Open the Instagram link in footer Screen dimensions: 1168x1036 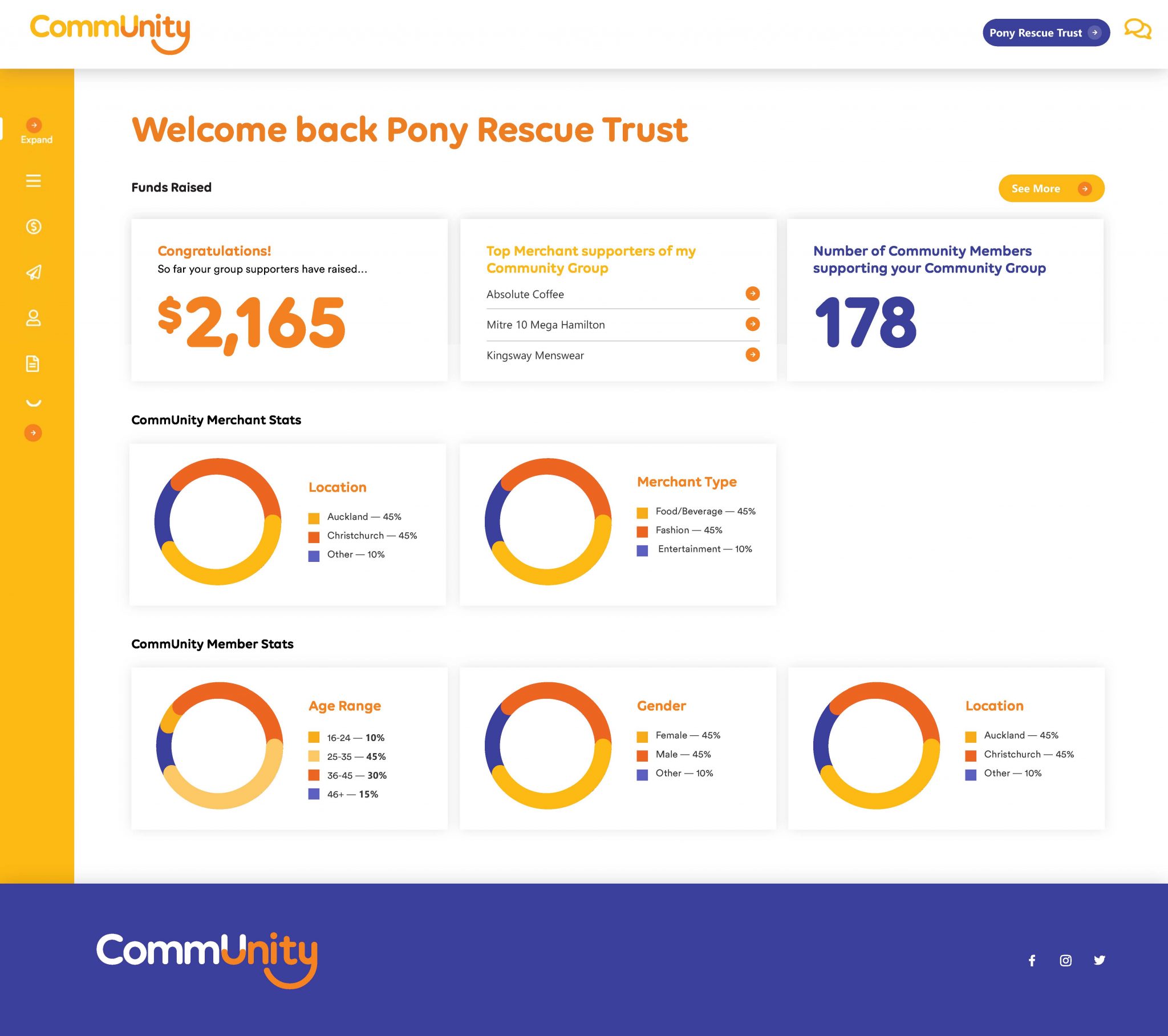pos(1066,961)
